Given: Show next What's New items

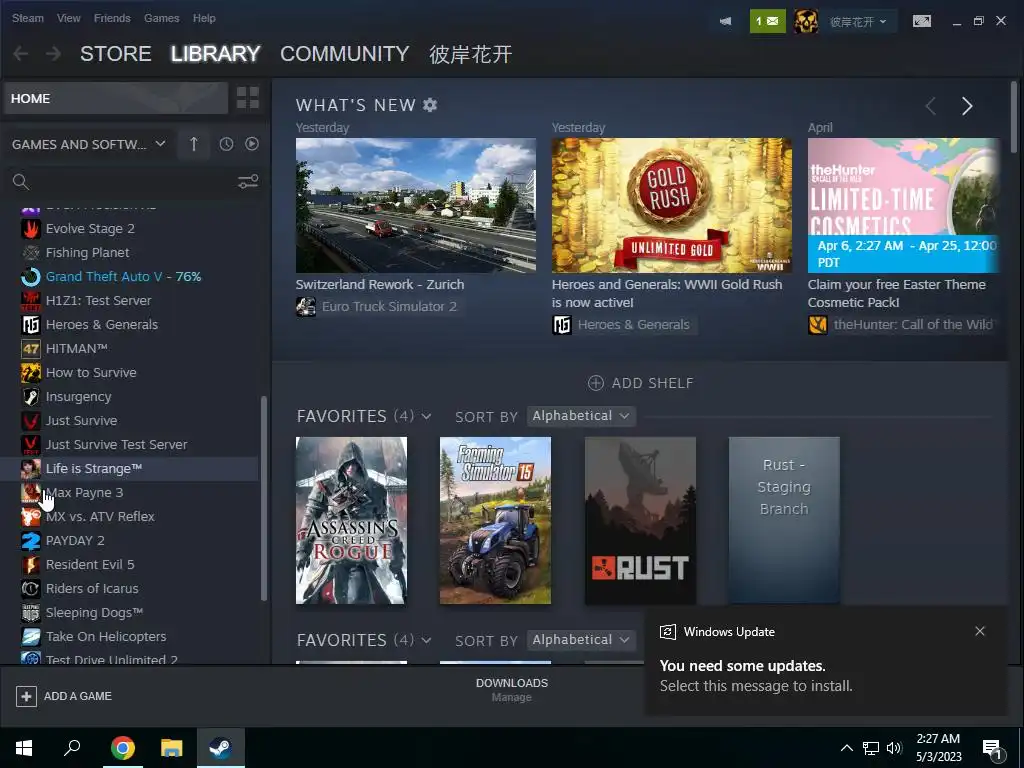Looking at the screenshot, I should tap(967, 106).
